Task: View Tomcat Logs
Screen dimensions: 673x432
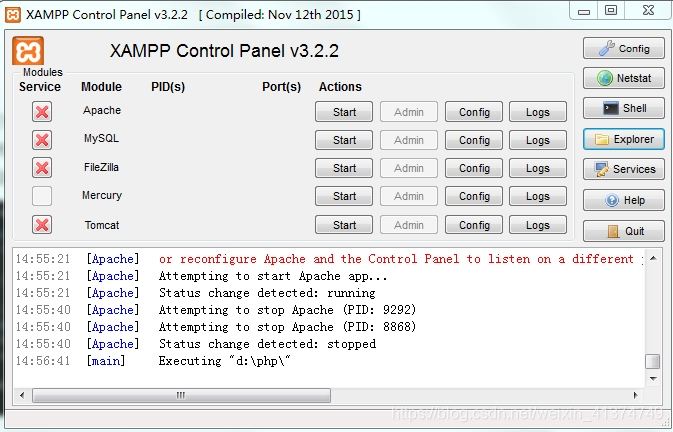Action: coord(538,225)
